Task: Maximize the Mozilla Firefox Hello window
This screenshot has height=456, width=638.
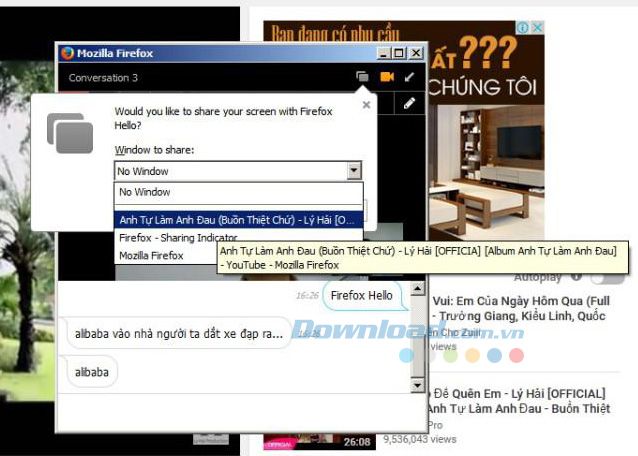Action: click(400, 53)
